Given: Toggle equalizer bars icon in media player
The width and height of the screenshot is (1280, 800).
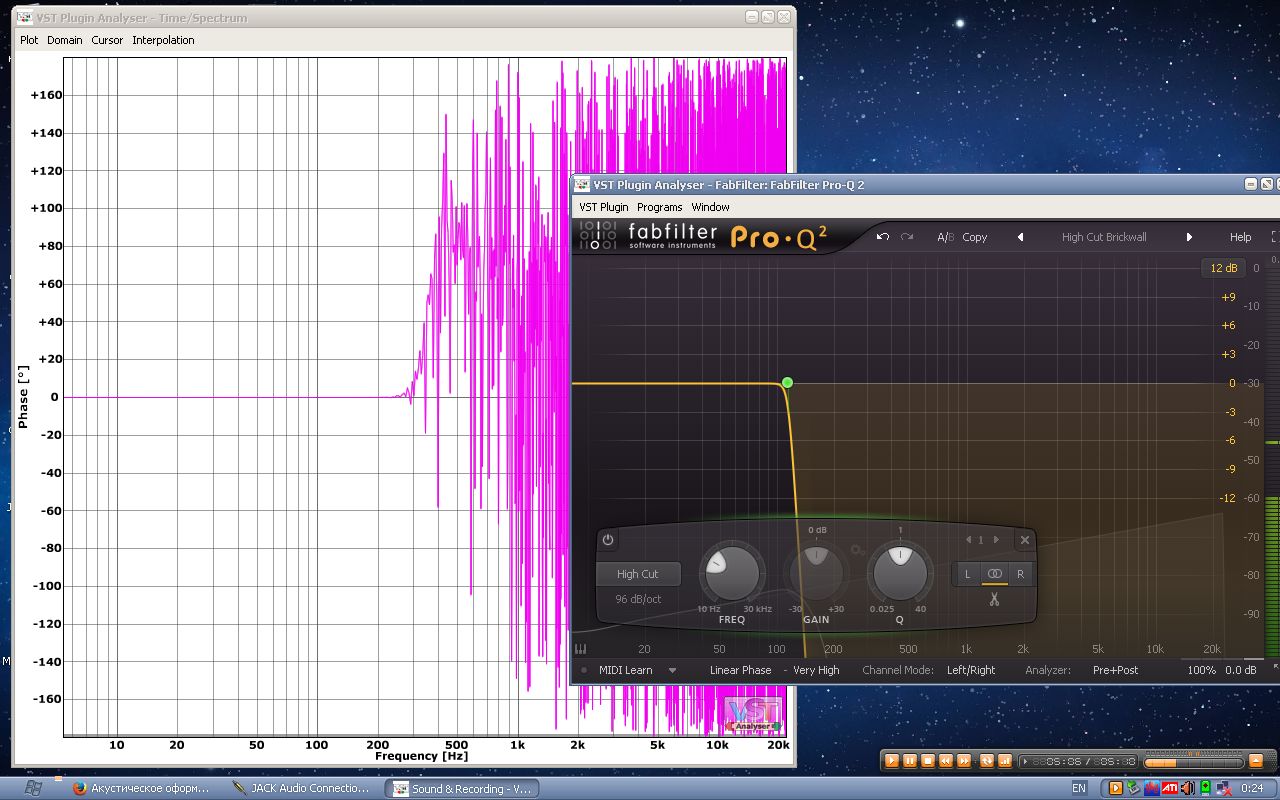Looking at the screenshot, I should coord(1005,761).
